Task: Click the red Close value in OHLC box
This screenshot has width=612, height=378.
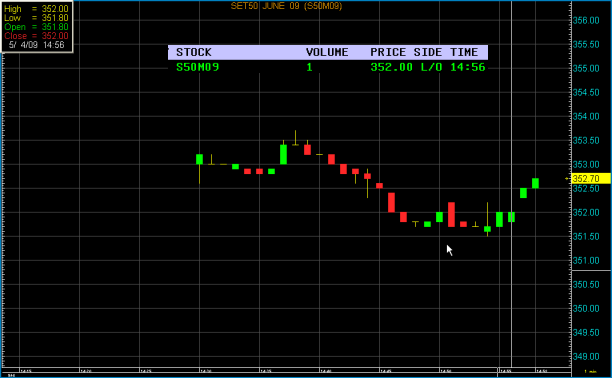Action: [55, 36]
